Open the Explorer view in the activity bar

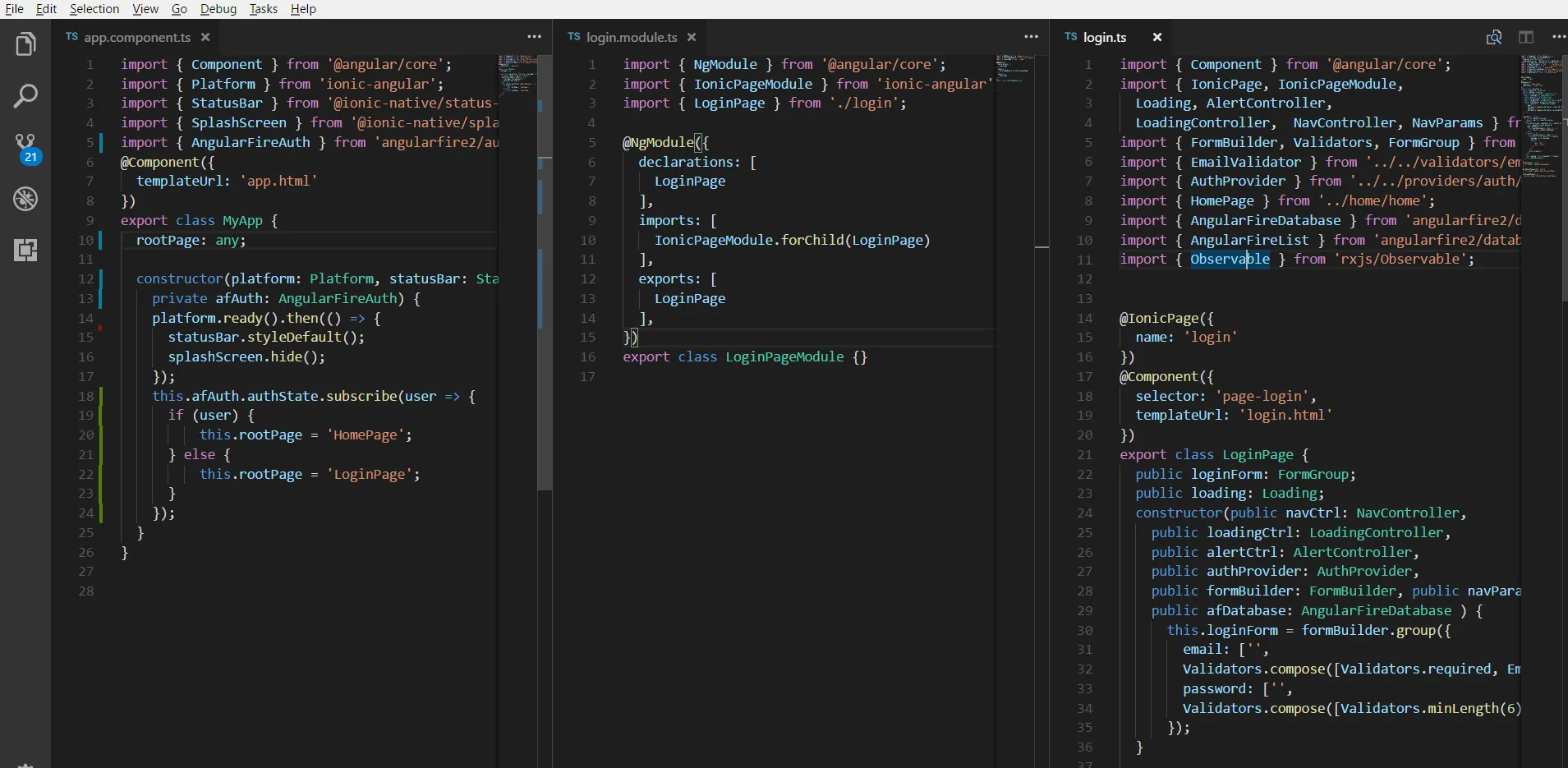(x=25, y=44)
